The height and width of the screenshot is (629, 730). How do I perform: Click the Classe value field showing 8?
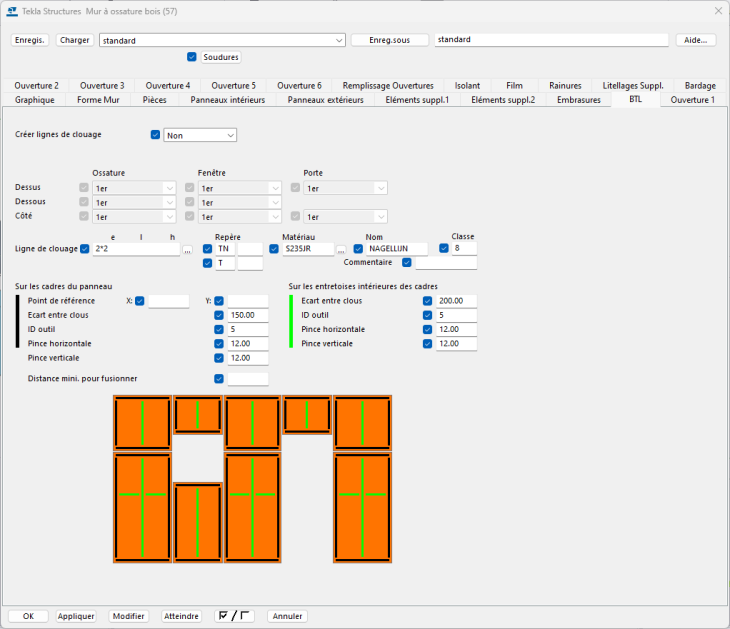click(464, 248)
